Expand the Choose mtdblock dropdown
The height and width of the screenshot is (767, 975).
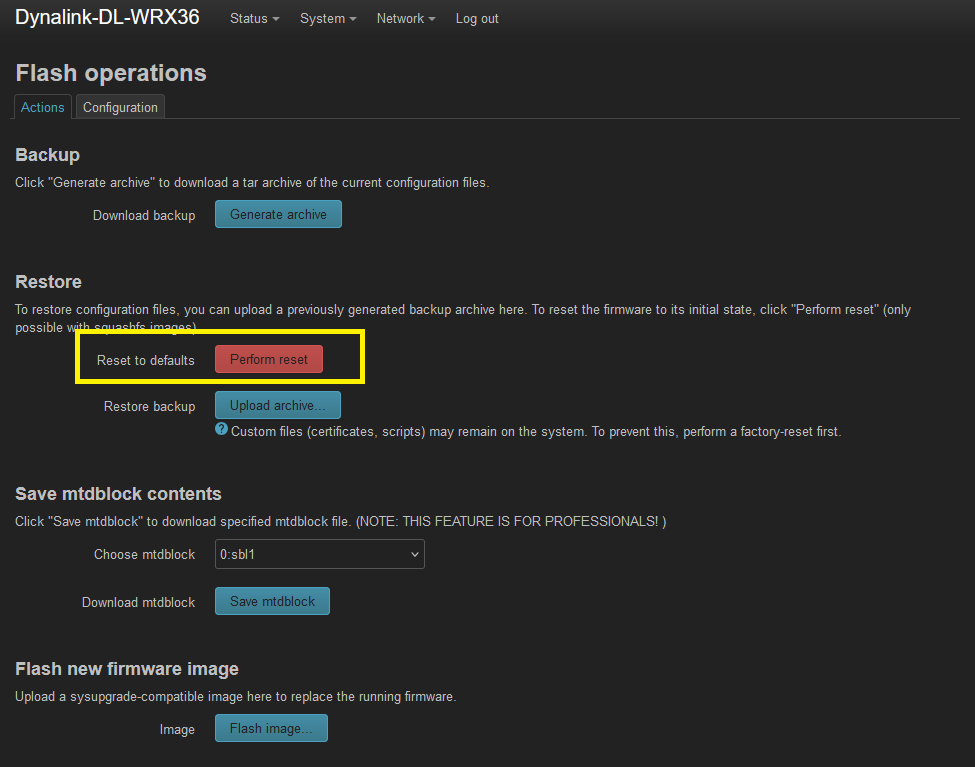click(320, 554)
